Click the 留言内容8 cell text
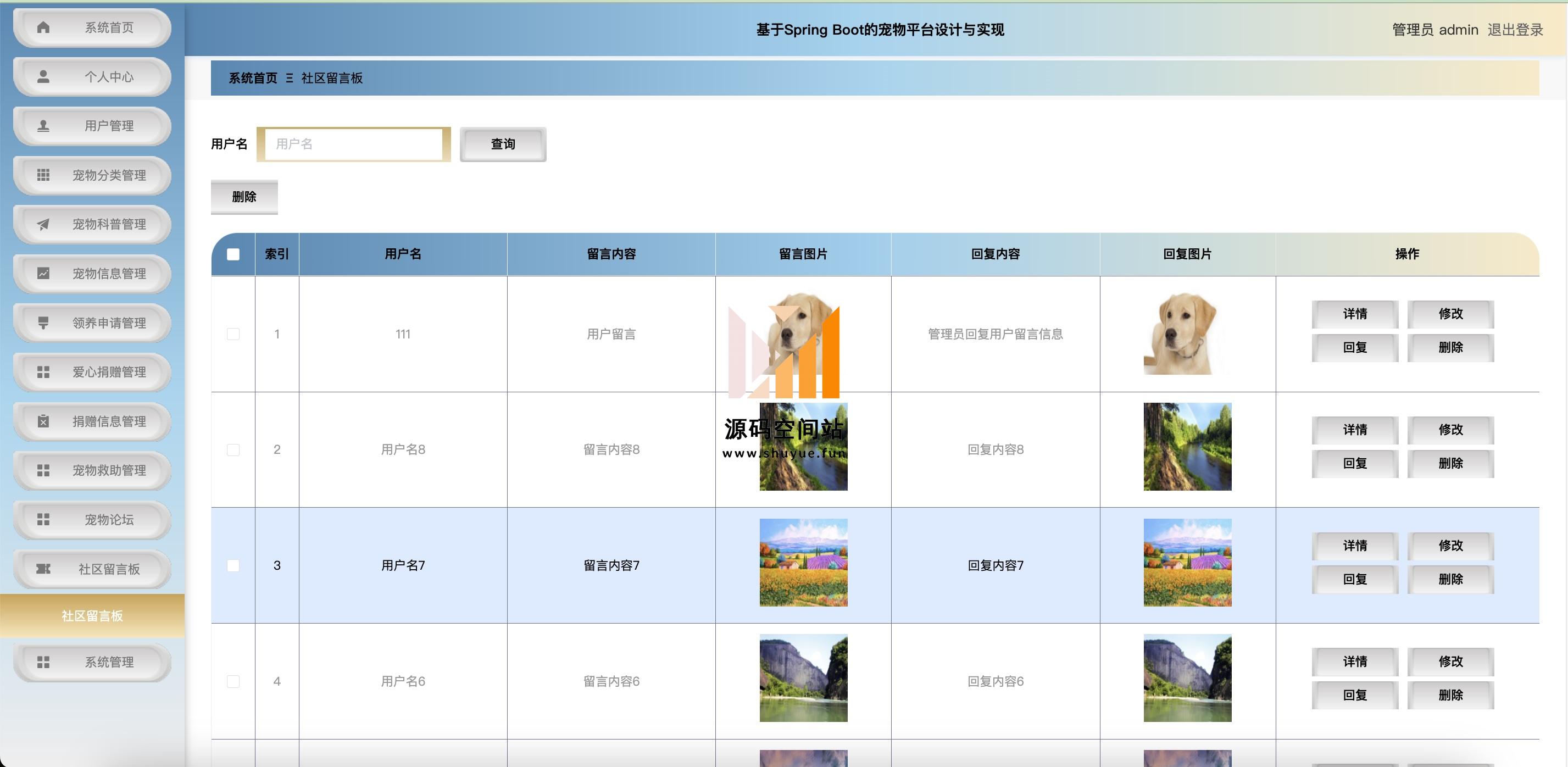1568x767 pixels. (611, 450)
